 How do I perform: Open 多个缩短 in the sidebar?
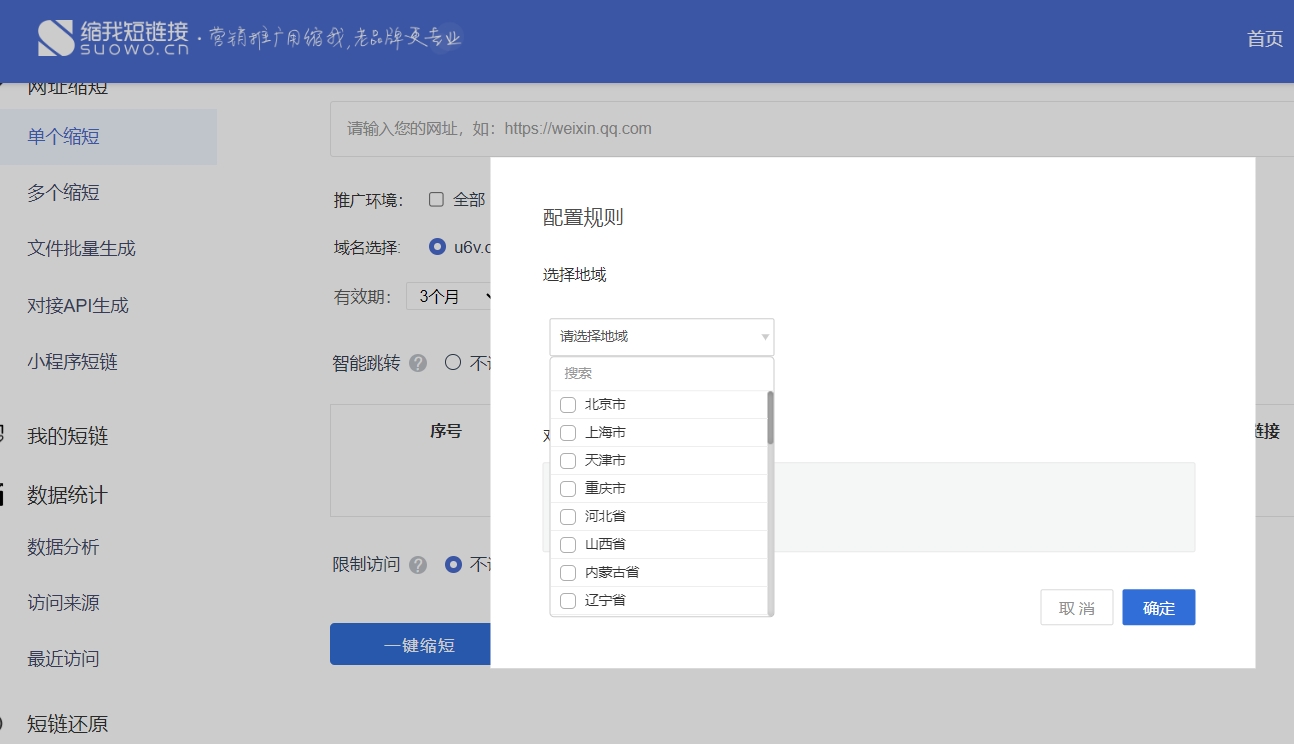[63, 193]
